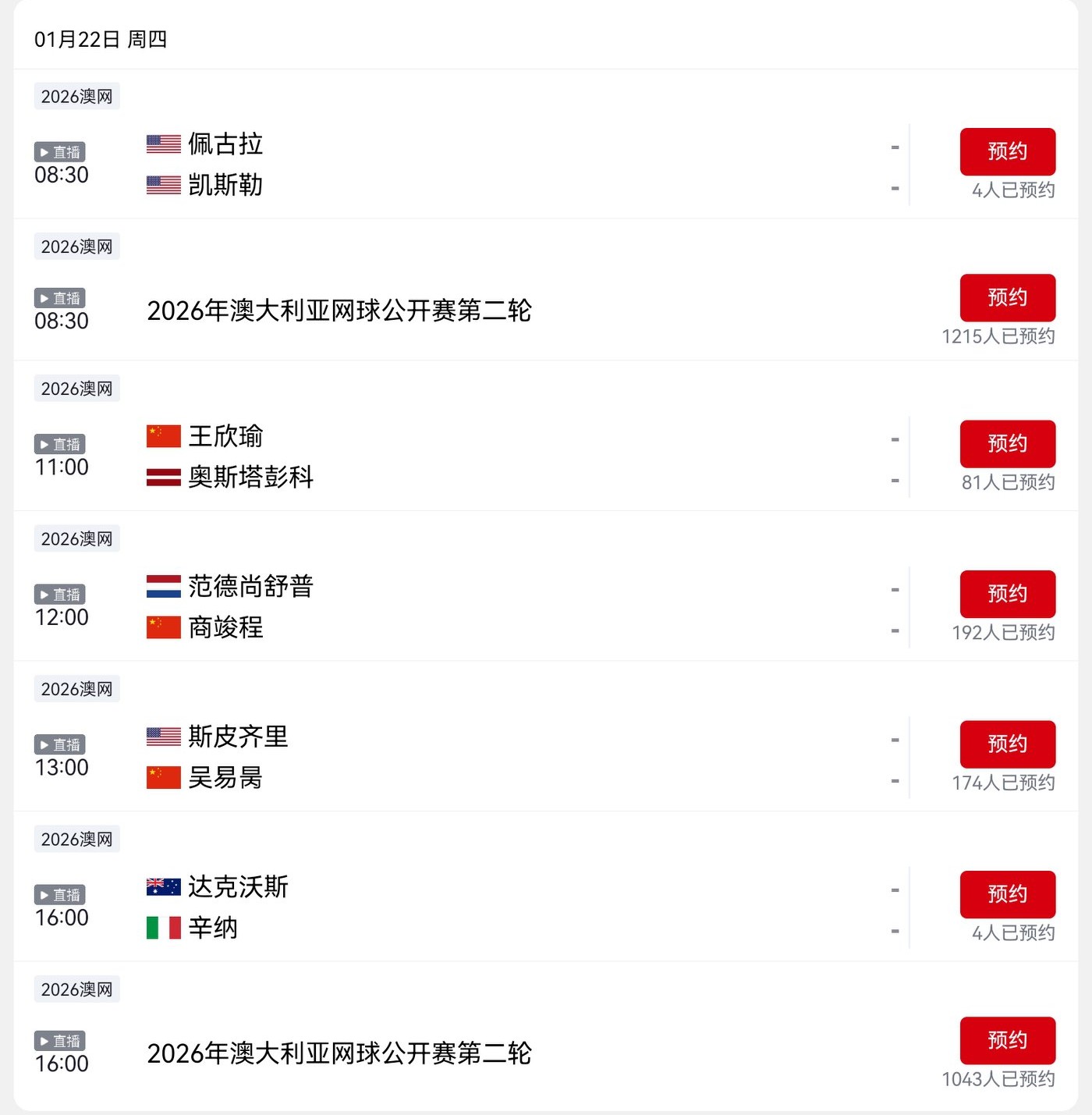The width and height of the screenshot is (1092, 1115).
Task: Click the 直播 icon above 11:00
Action: point(60,444)
